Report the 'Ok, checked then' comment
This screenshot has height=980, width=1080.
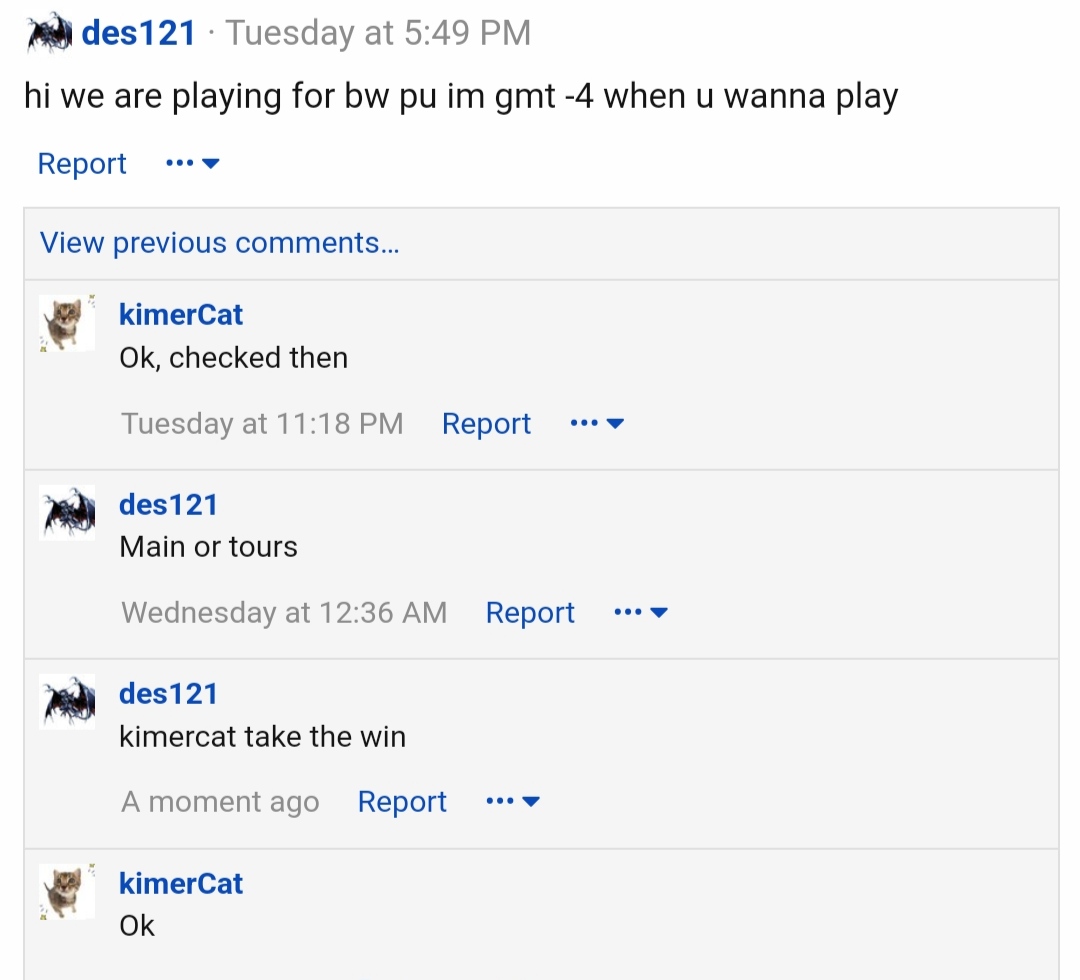(x=486, y=424)
